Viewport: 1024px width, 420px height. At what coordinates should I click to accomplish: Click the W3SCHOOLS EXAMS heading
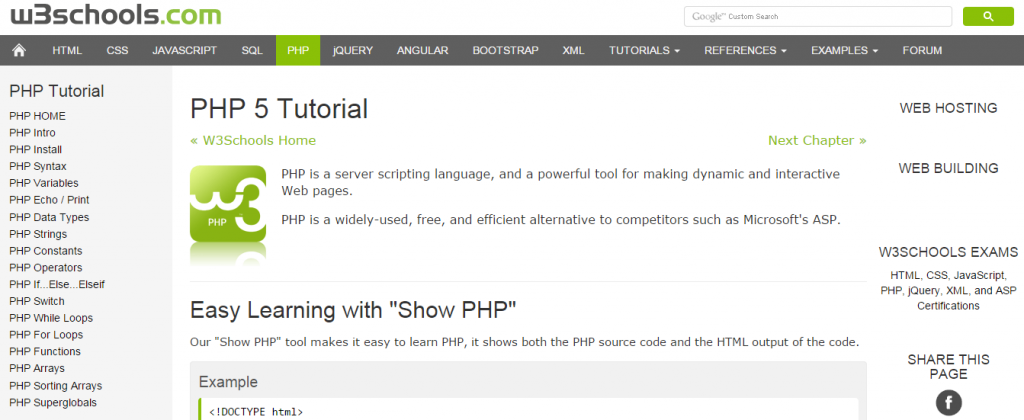coord(948,252)
